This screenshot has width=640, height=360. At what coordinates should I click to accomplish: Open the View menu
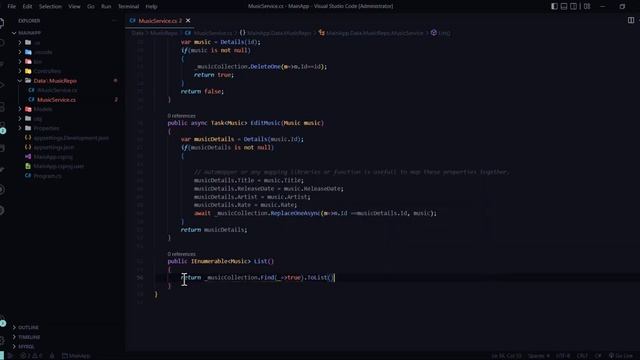74,7
